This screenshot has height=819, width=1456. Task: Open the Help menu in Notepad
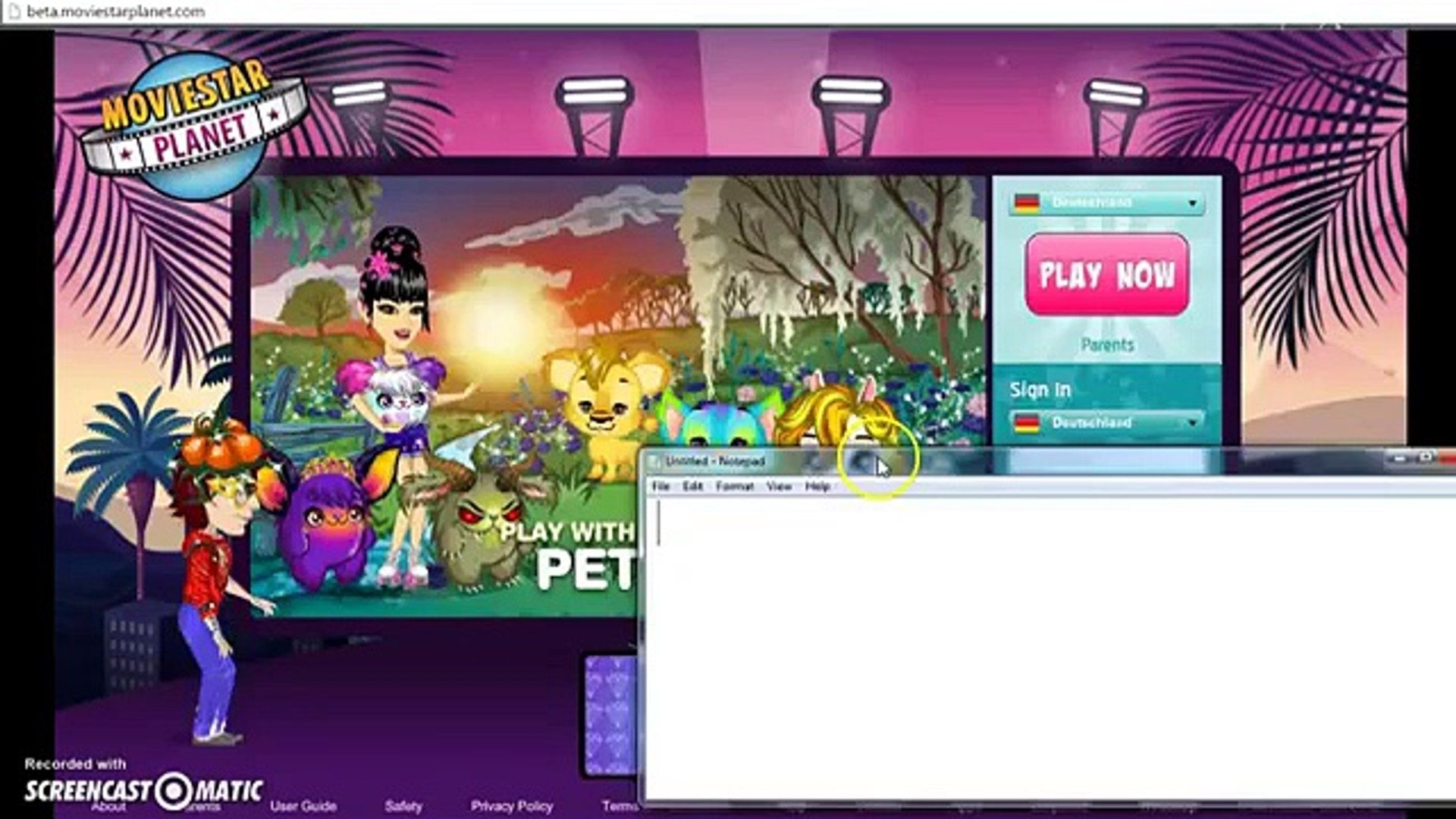click(817, 486)
